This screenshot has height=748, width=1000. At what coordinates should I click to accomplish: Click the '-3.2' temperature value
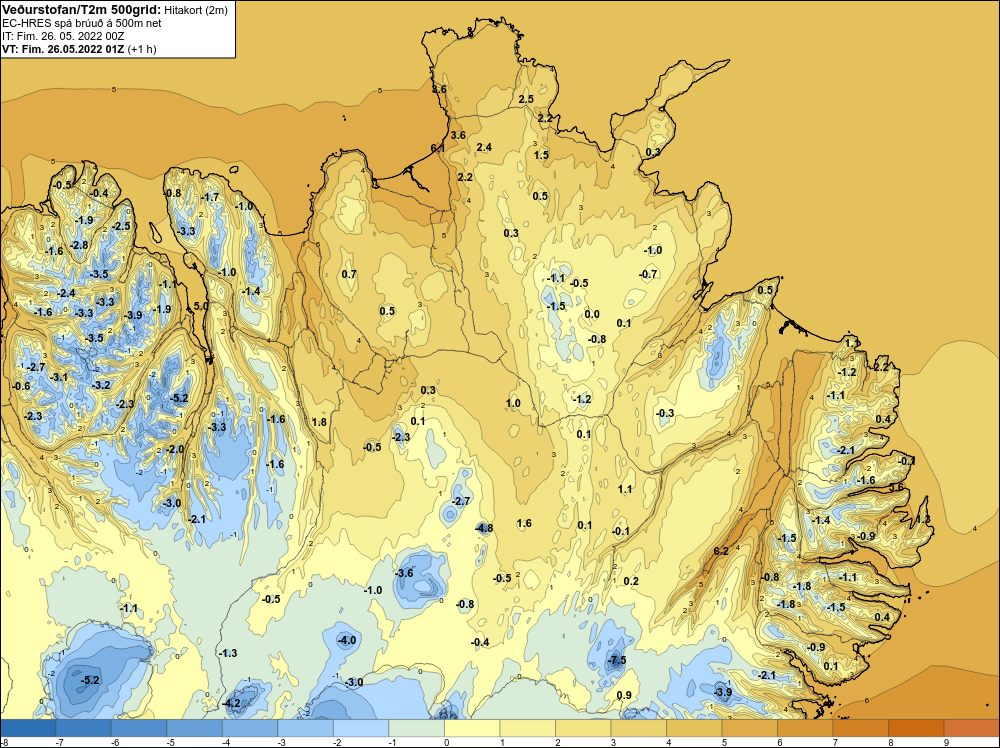[101, 385]
